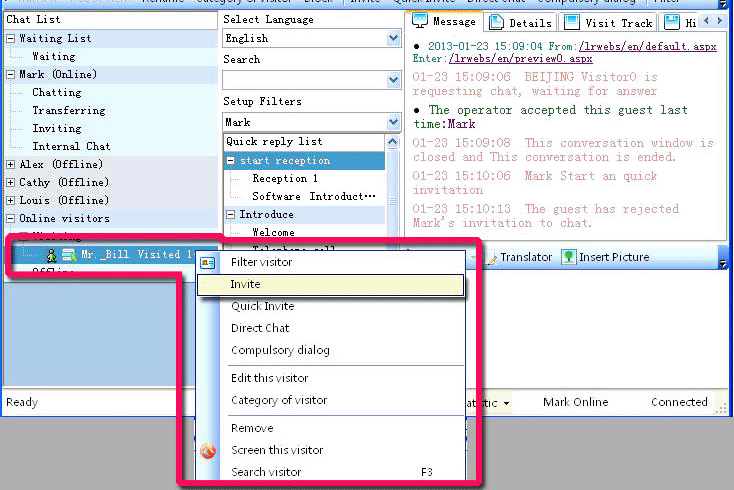Select Waiting under Waiting List
This screenshot has height=490, width=734.
[x=54, y=57]
